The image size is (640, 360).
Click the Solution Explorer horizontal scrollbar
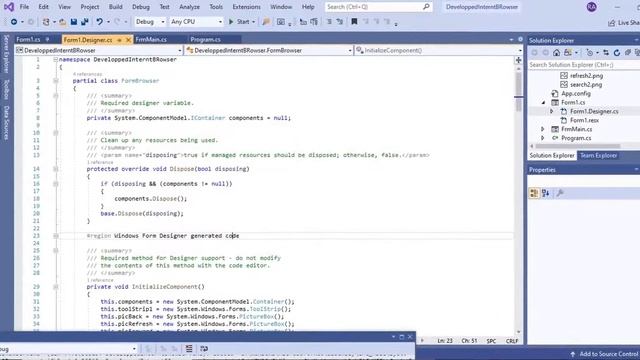coord(578,146)
